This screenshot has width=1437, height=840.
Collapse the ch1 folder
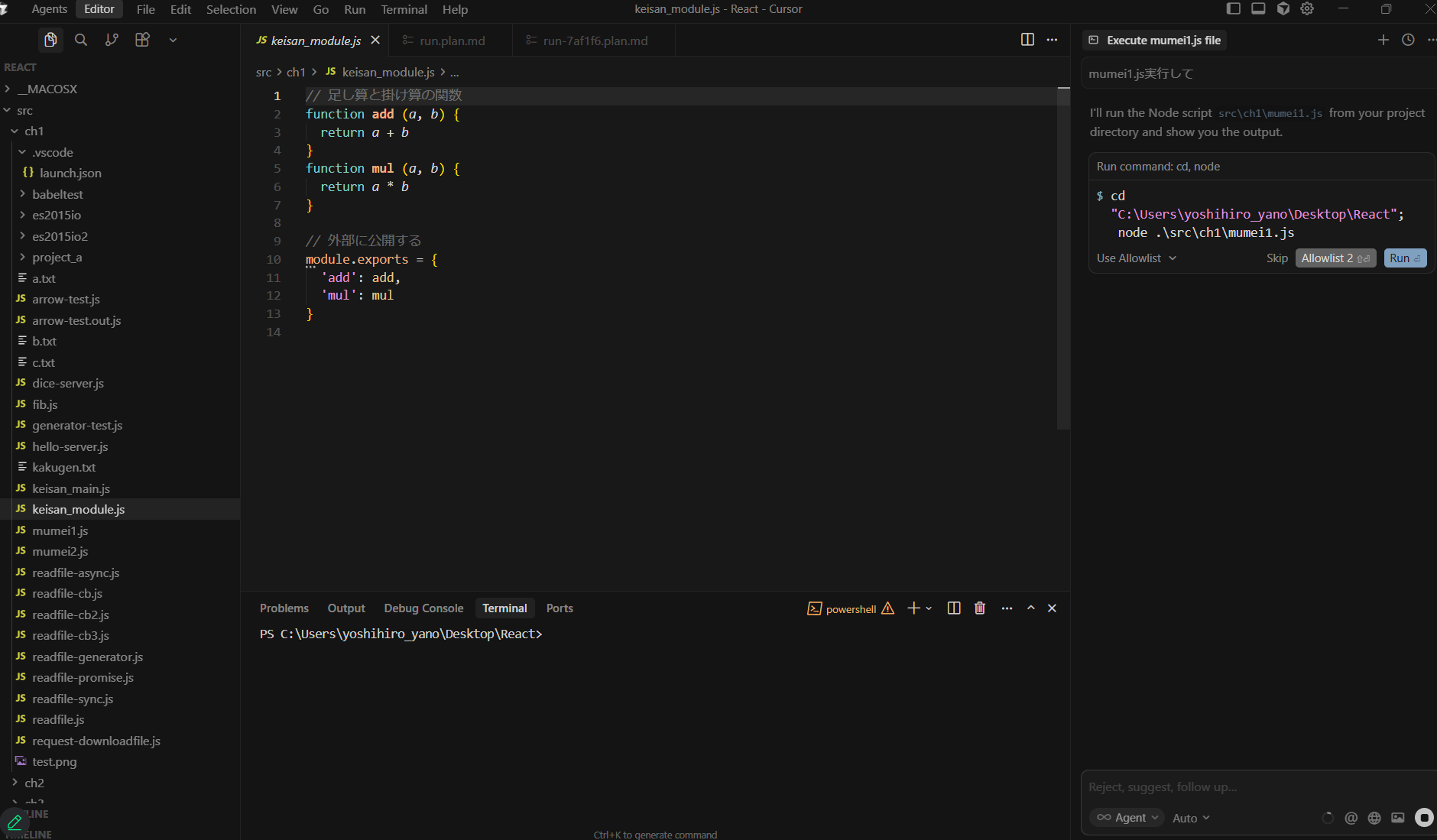click(120, 131)
